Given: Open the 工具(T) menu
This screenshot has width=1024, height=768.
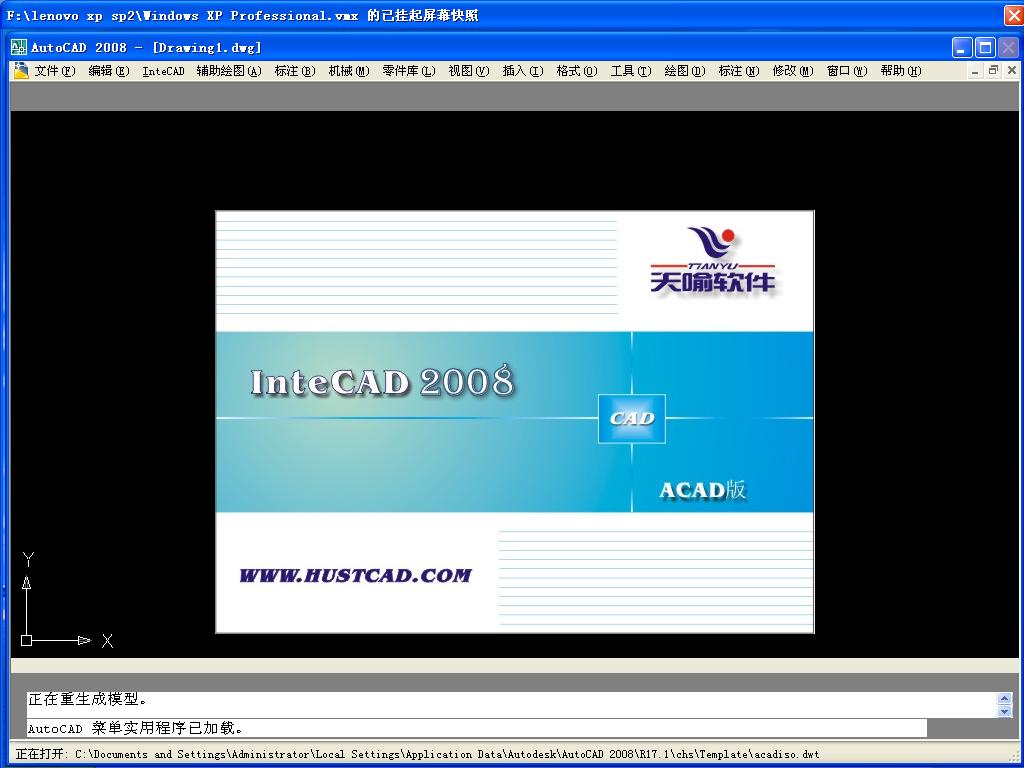Looking at the screenshot, I should tap(631, 71).
